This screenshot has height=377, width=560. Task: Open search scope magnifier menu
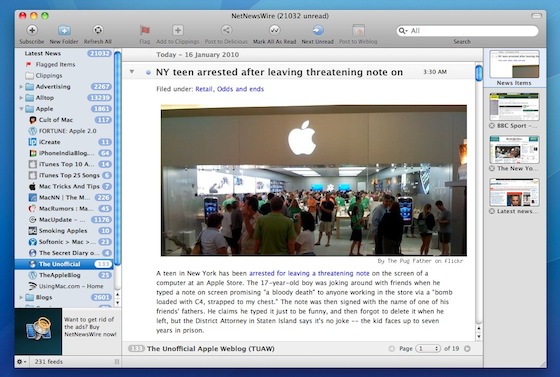403,31
